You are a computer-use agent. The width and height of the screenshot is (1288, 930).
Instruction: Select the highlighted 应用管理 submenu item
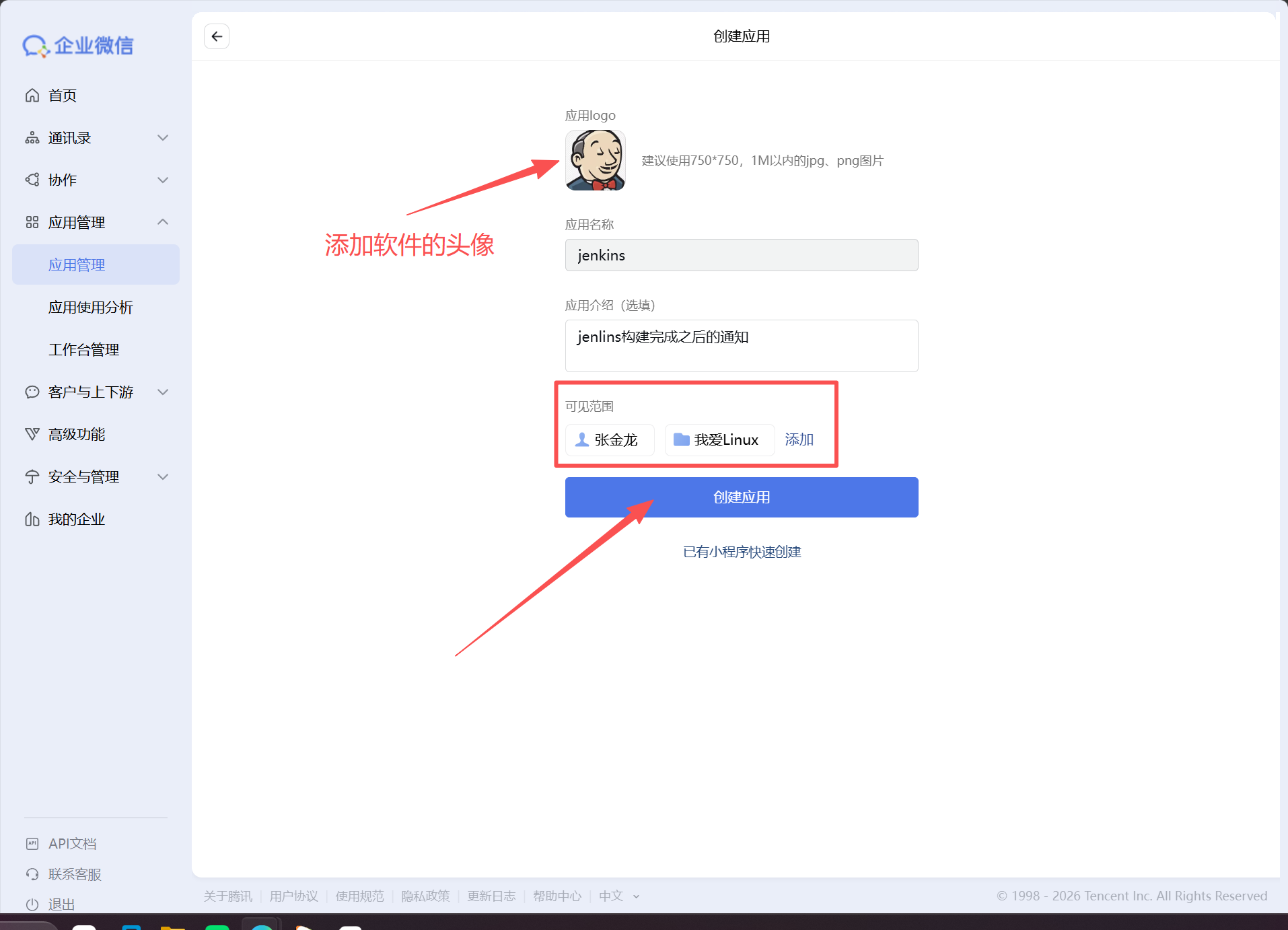pyautogui.click(x=96, y=264)
